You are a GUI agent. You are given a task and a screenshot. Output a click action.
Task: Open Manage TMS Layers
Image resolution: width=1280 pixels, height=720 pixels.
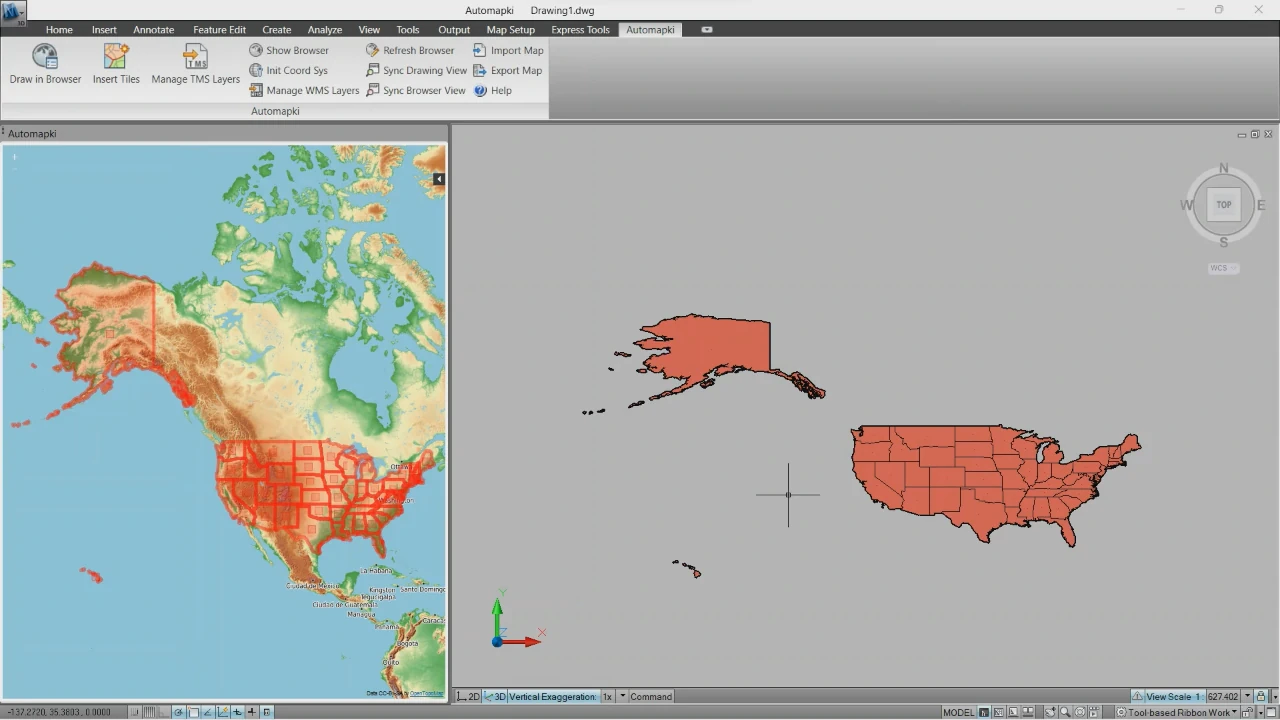point(195,63)
